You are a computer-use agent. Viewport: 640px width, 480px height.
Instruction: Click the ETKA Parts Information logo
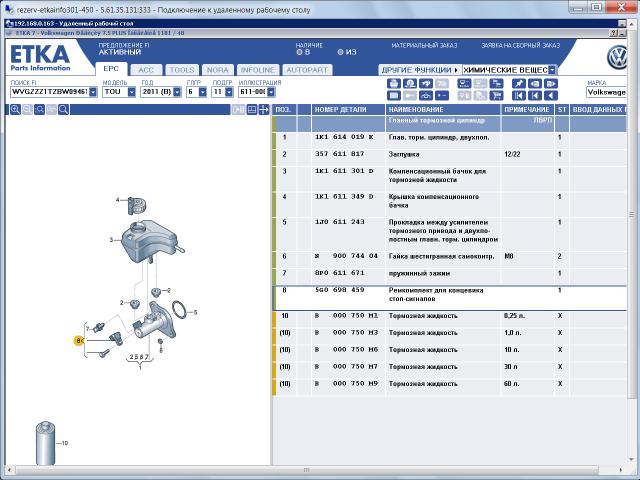40,58
